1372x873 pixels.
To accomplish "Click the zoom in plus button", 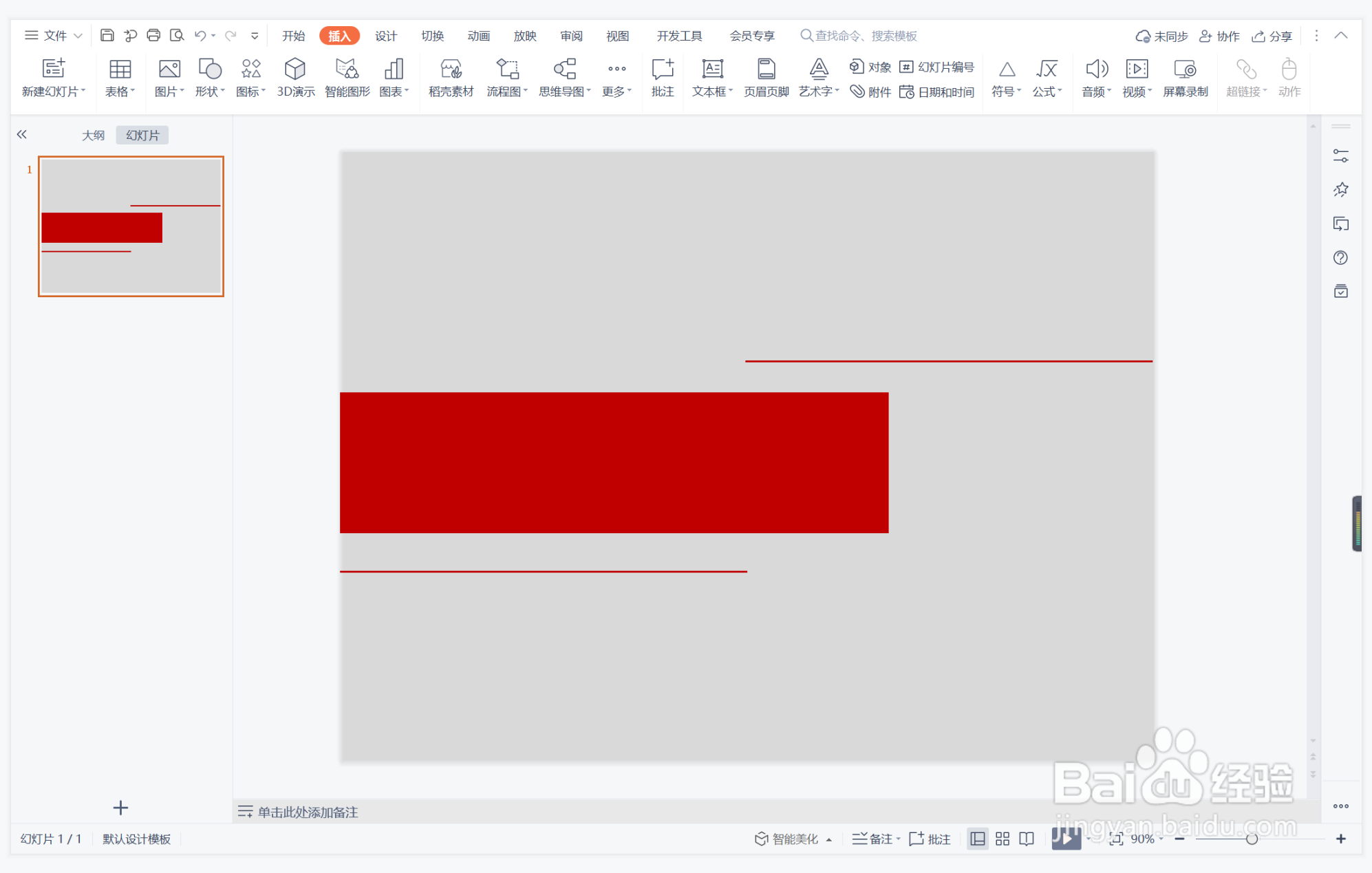I will [1341, 839].
